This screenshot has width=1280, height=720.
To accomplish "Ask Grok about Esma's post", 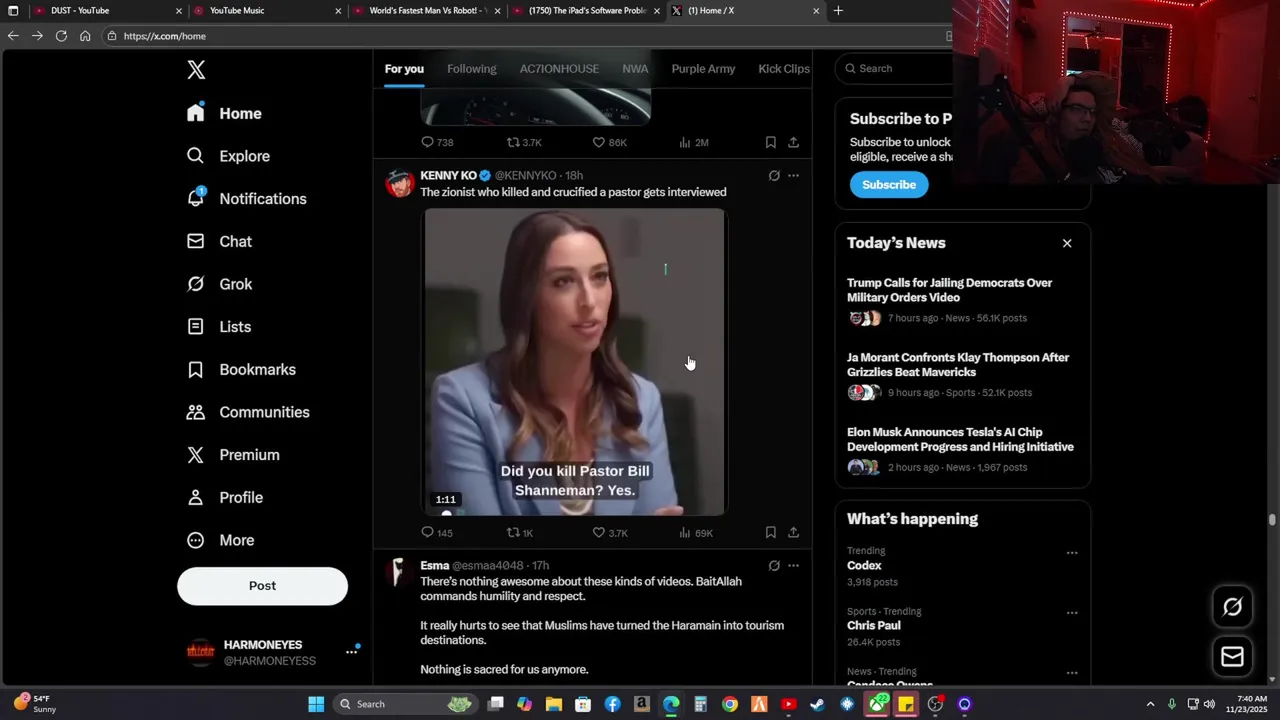I will (774, 566).
